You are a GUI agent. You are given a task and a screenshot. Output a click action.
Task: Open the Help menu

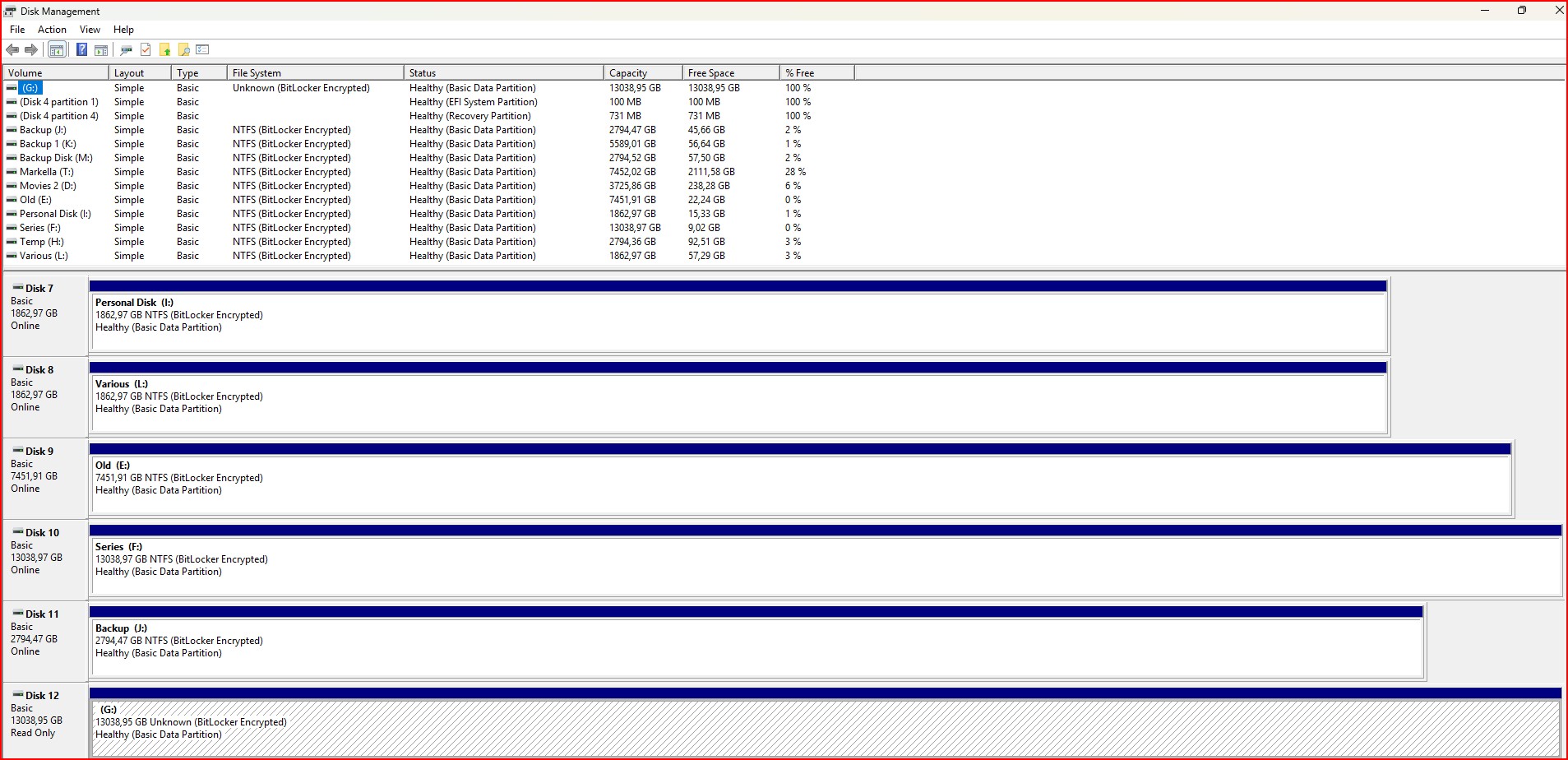click(123, 30)
